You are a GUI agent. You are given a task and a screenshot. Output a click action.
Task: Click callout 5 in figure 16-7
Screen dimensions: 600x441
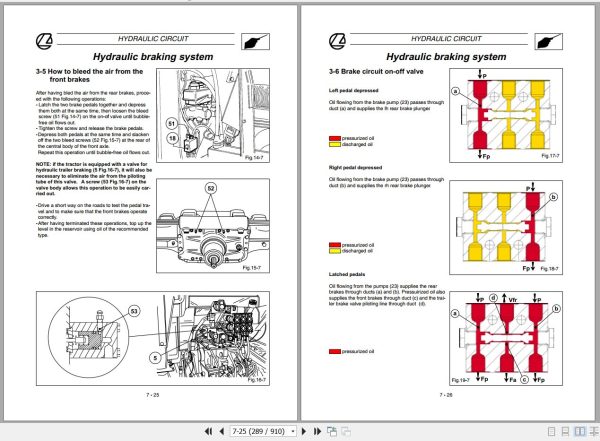(x=155, y=358)
